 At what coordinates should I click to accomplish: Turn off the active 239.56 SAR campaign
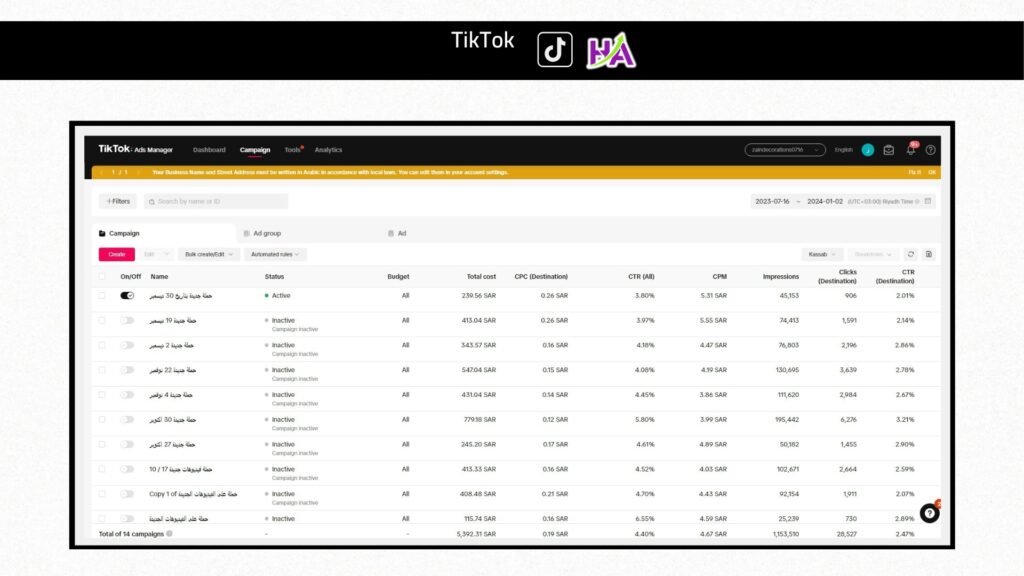coord(127,296)
